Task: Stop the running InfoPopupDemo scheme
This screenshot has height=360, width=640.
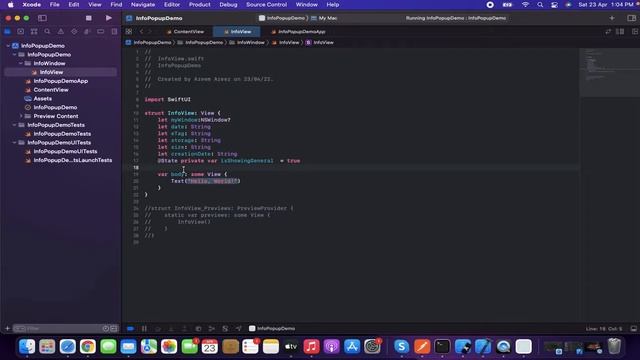Action: (x=89, y=18)
